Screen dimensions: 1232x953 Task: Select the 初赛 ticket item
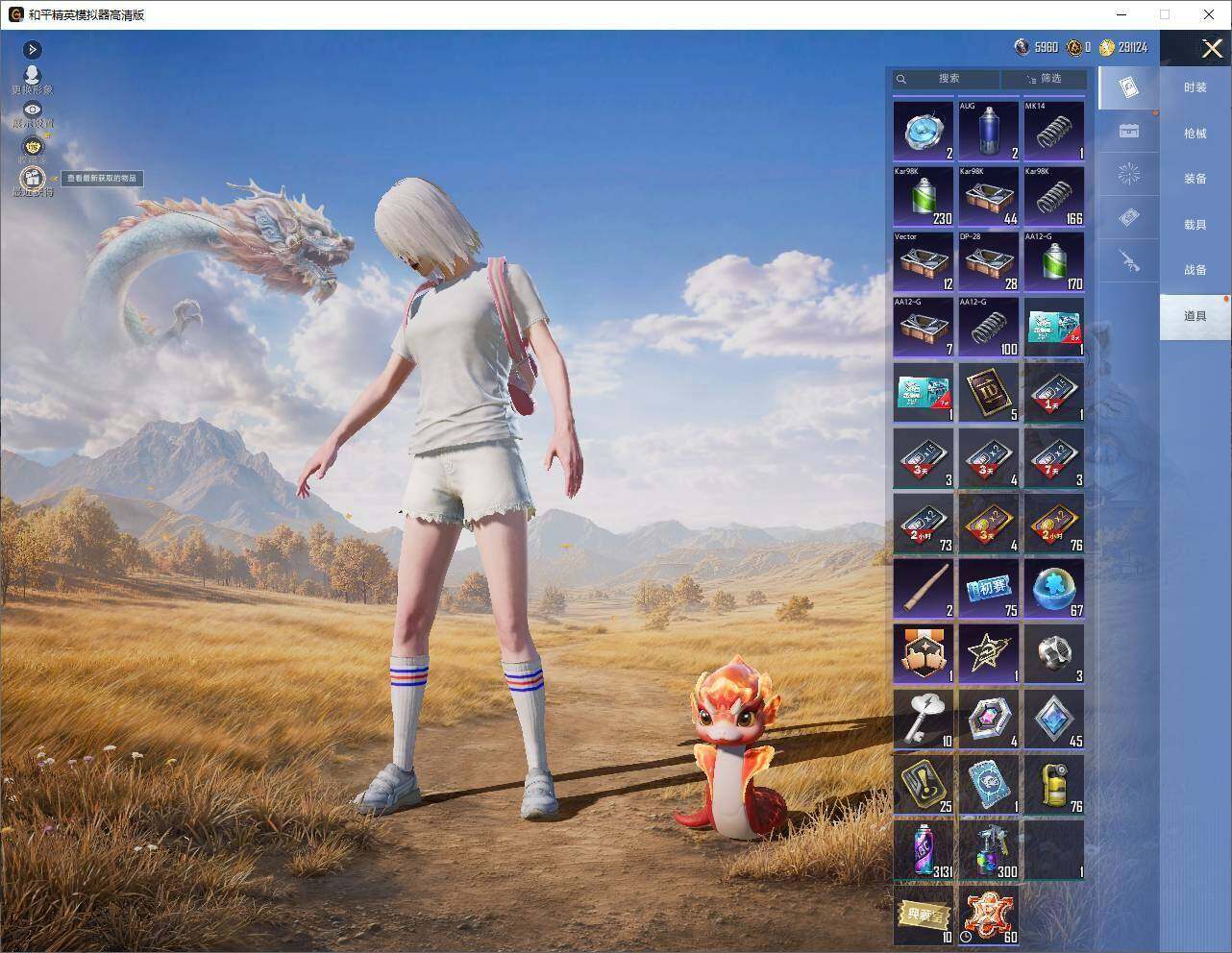[989, 588]
